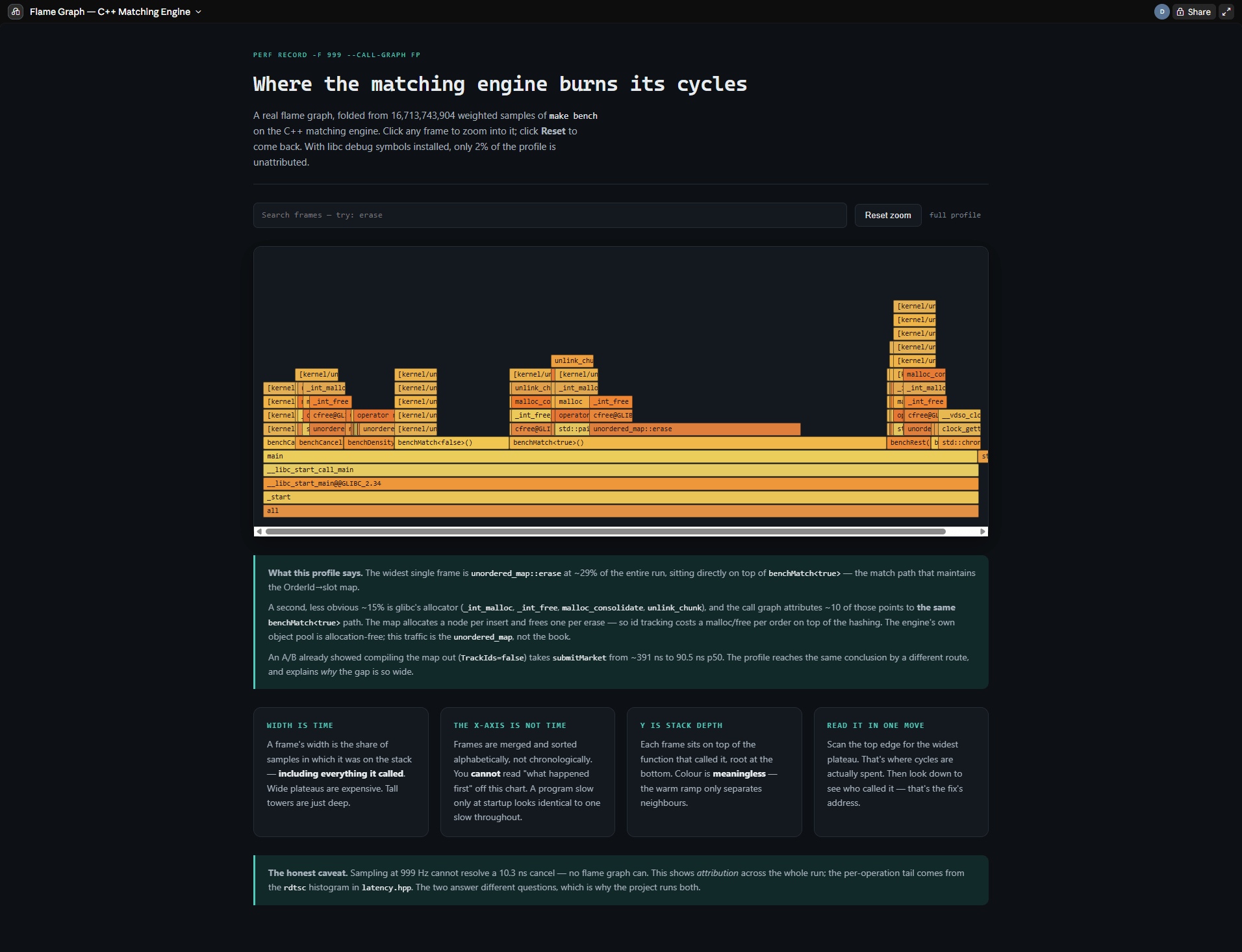Screen dimensions: 1242x952
Task: Select the clock_gettime frame
Action: point(959,429)
